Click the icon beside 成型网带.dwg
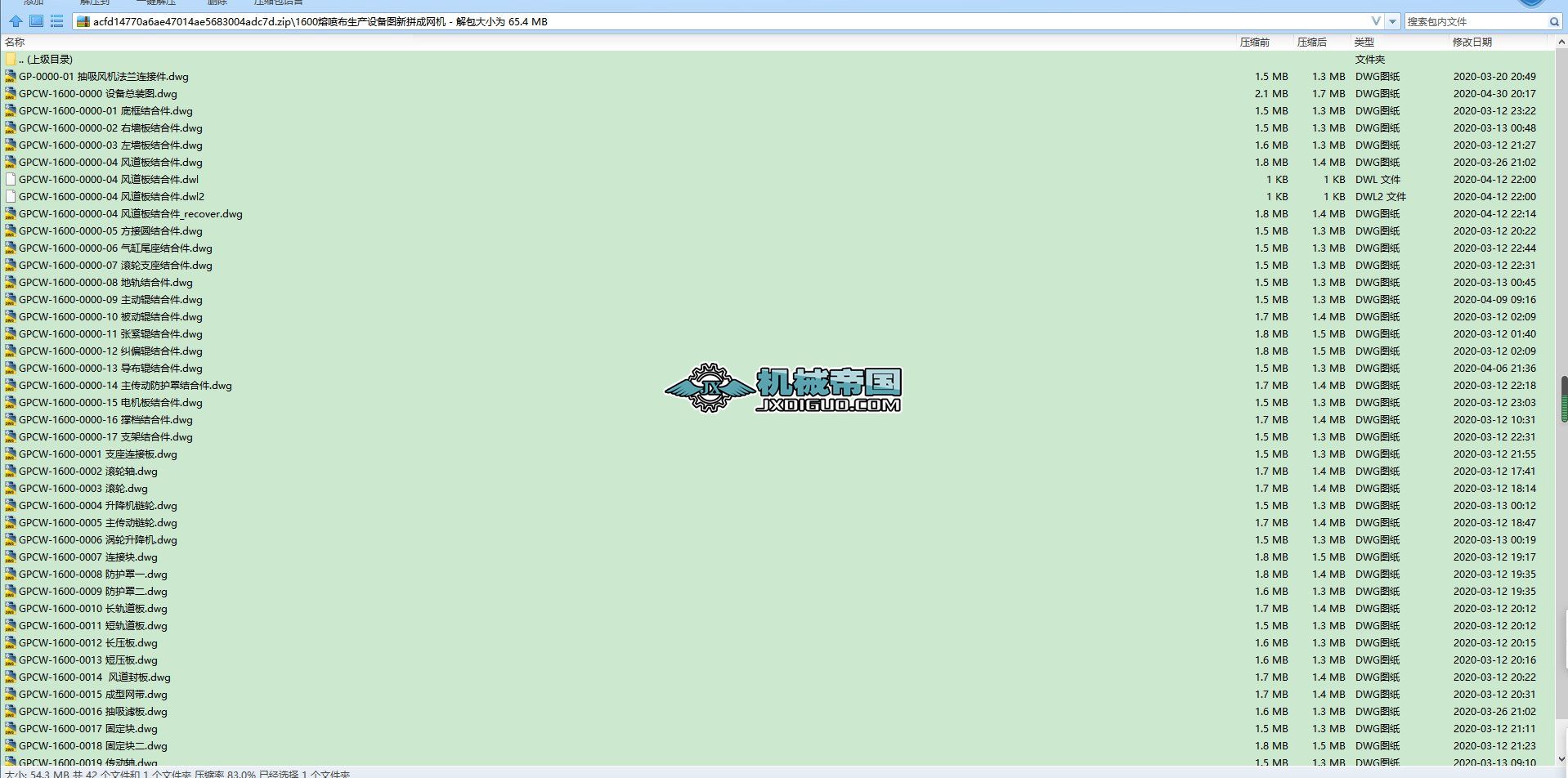This screenshot has width=1568, height=778. pos(11,695)
